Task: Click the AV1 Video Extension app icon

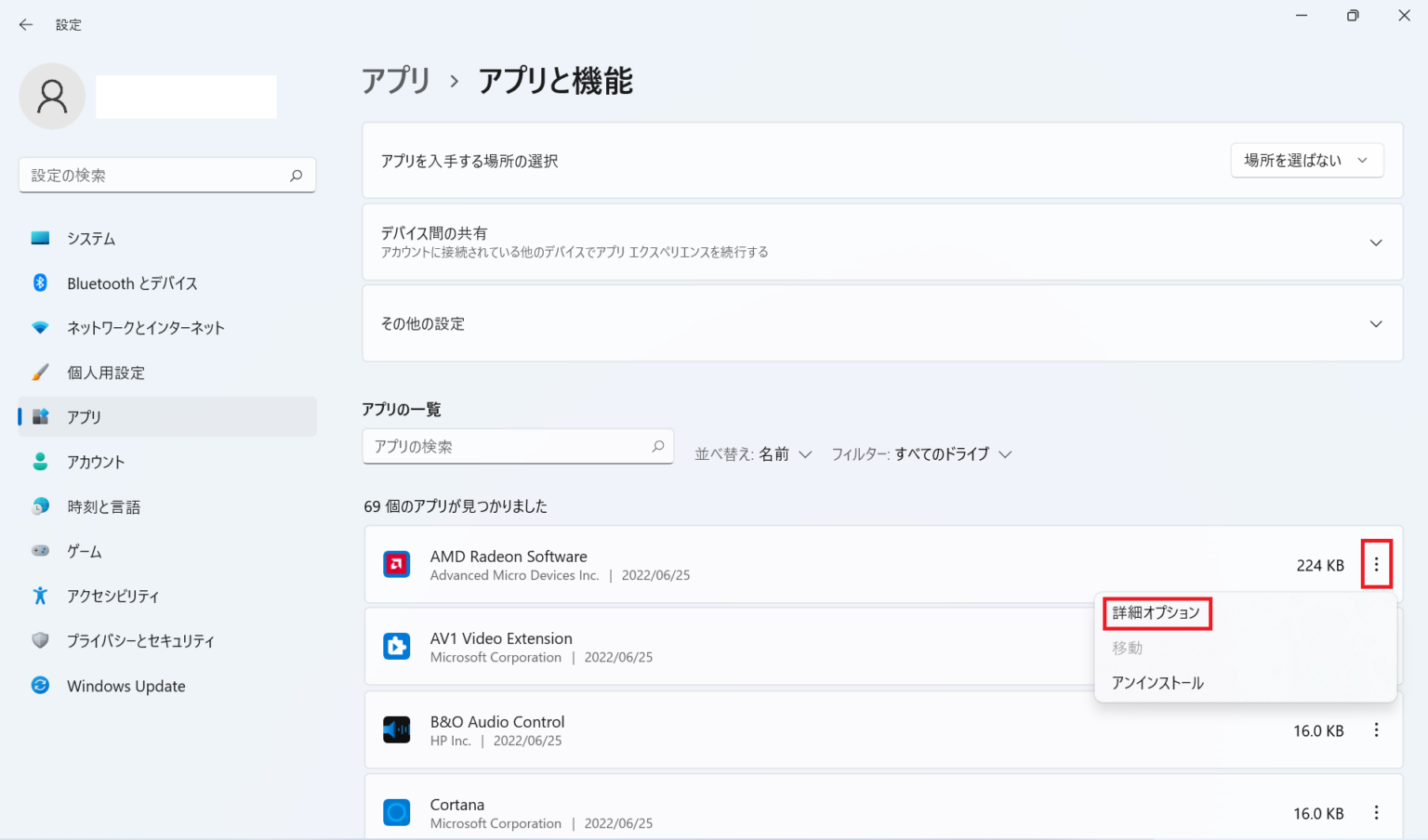Action: pyautogui.click(x=397, y=647)
